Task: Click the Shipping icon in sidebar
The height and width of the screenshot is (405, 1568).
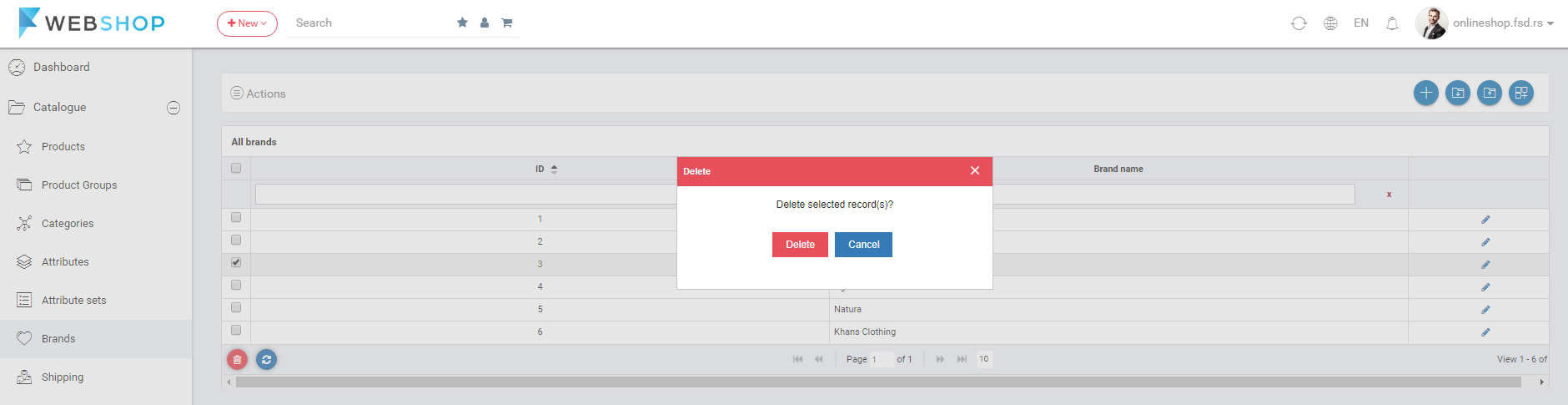Action: (x=24, y=377)
